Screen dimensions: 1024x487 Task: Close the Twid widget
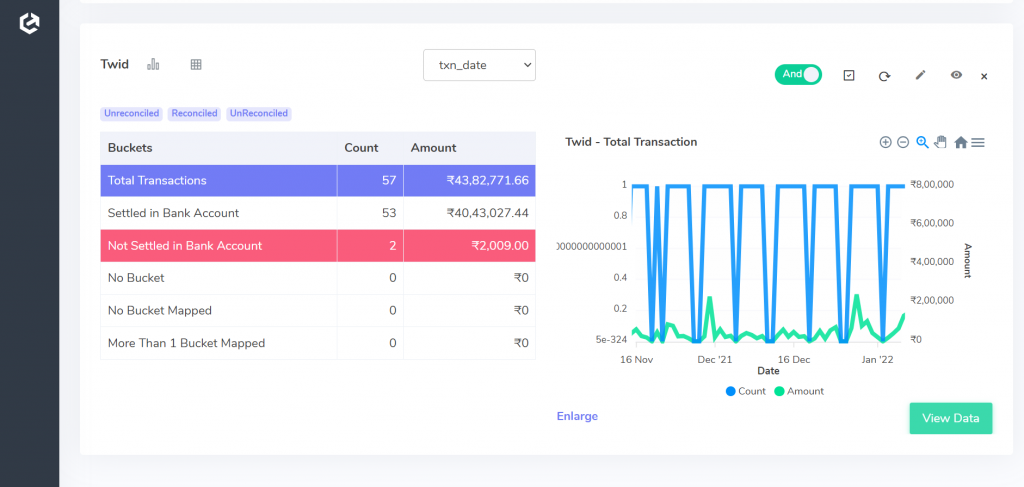tap(984, 76)
